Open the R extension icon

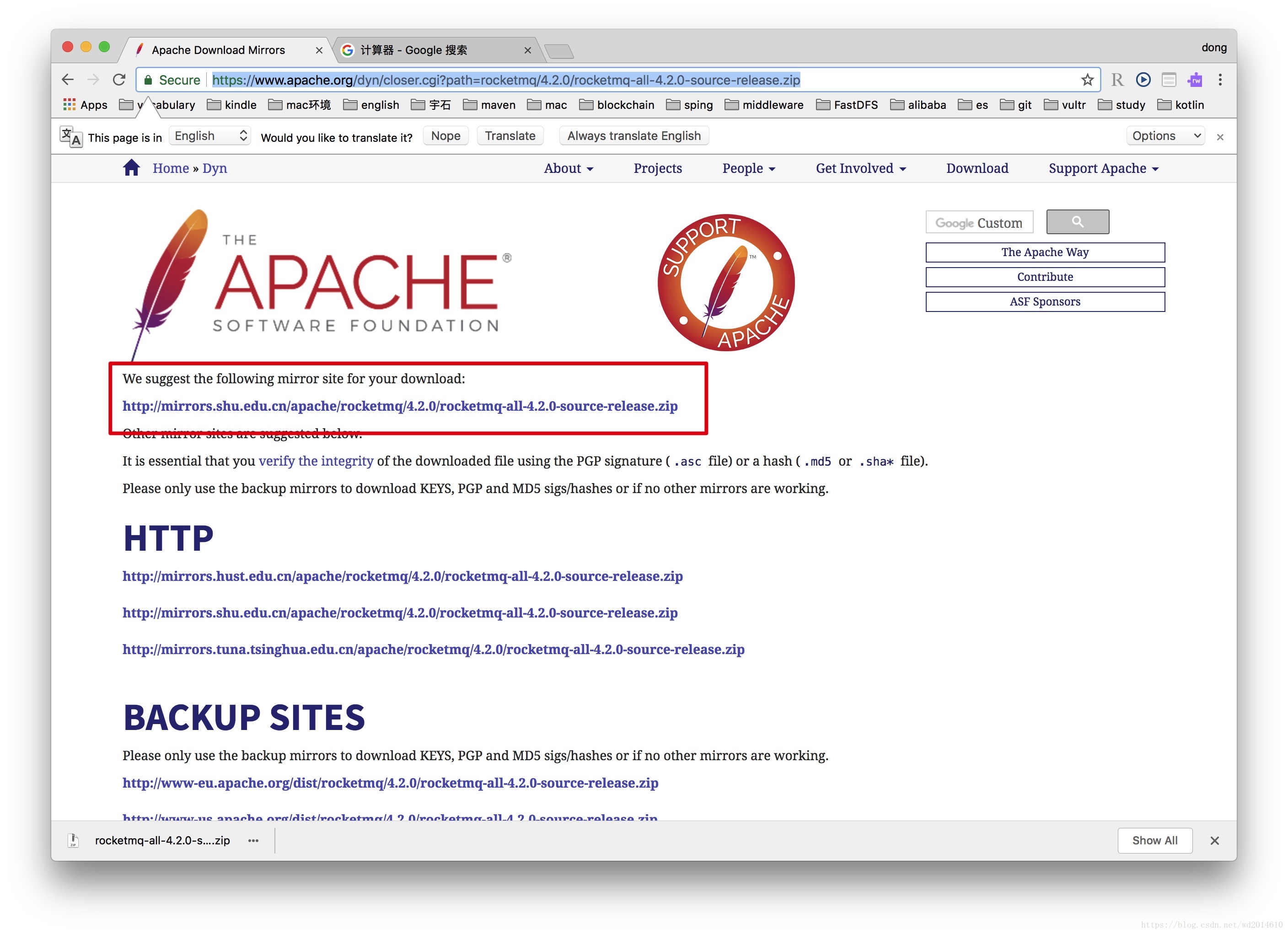click(x=1117, y=80)
